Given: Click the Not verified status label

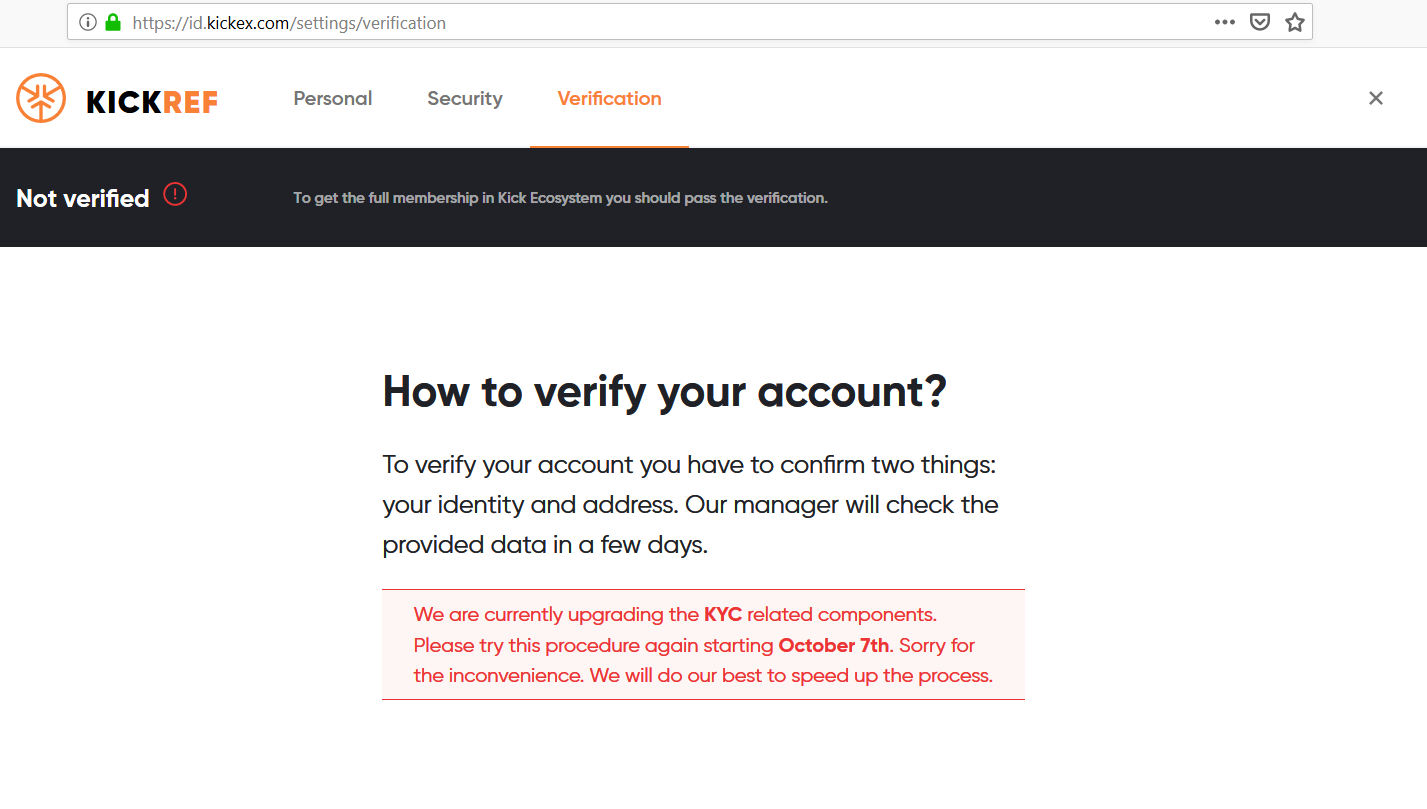Looking at the screenshot, I should pyautogui.click(x=83, y=198).
